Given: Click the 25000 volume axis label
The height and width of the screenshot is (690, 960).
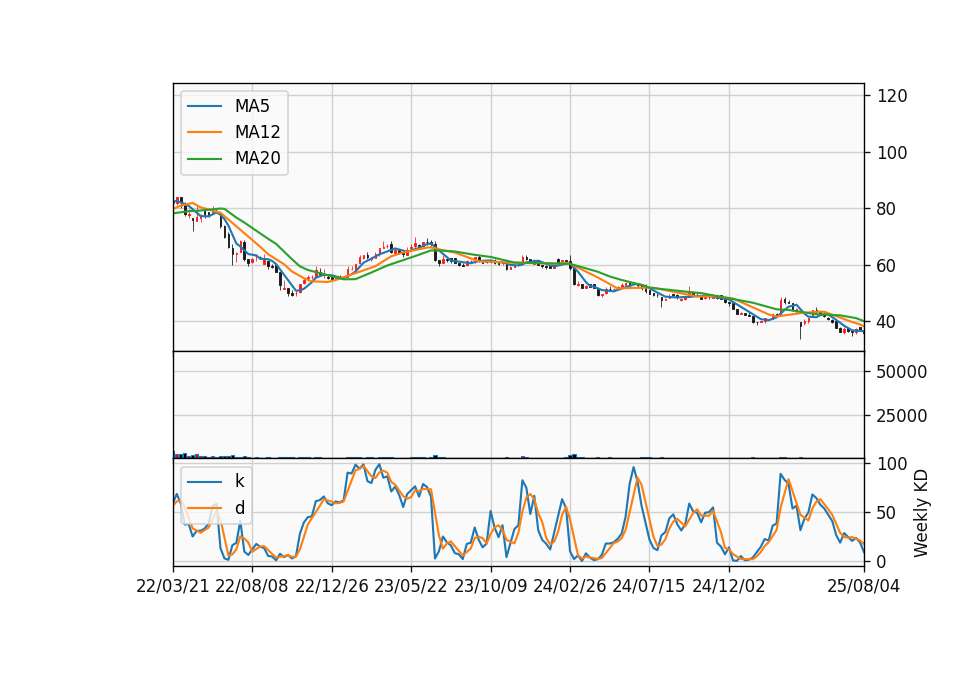Looking at the screenshot, I should tap(902, 416).
